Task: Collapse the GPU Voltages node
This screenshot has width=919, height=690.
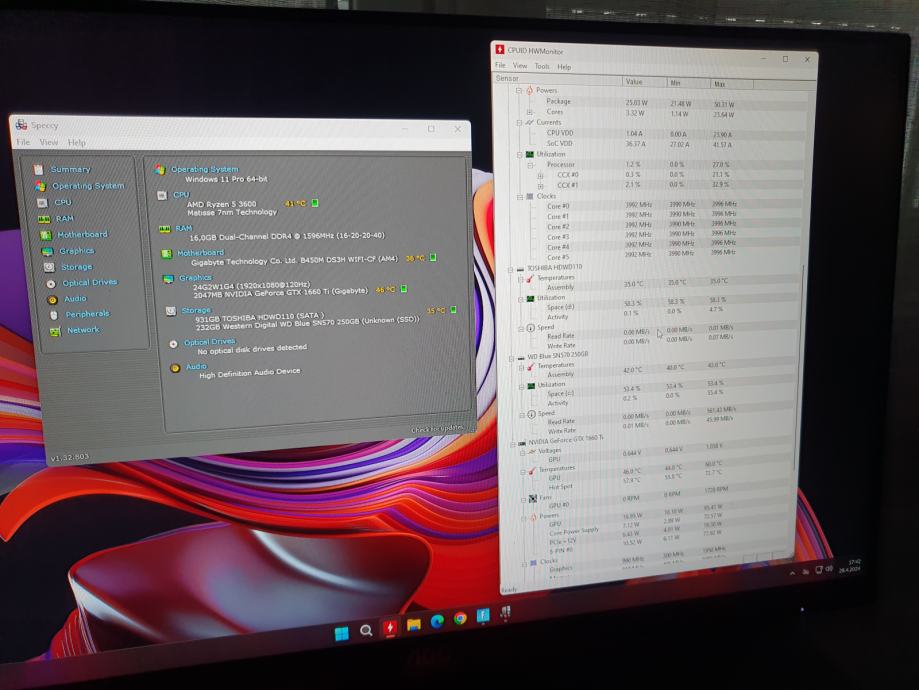Action: pyautogui.click(x=523, y=452)
